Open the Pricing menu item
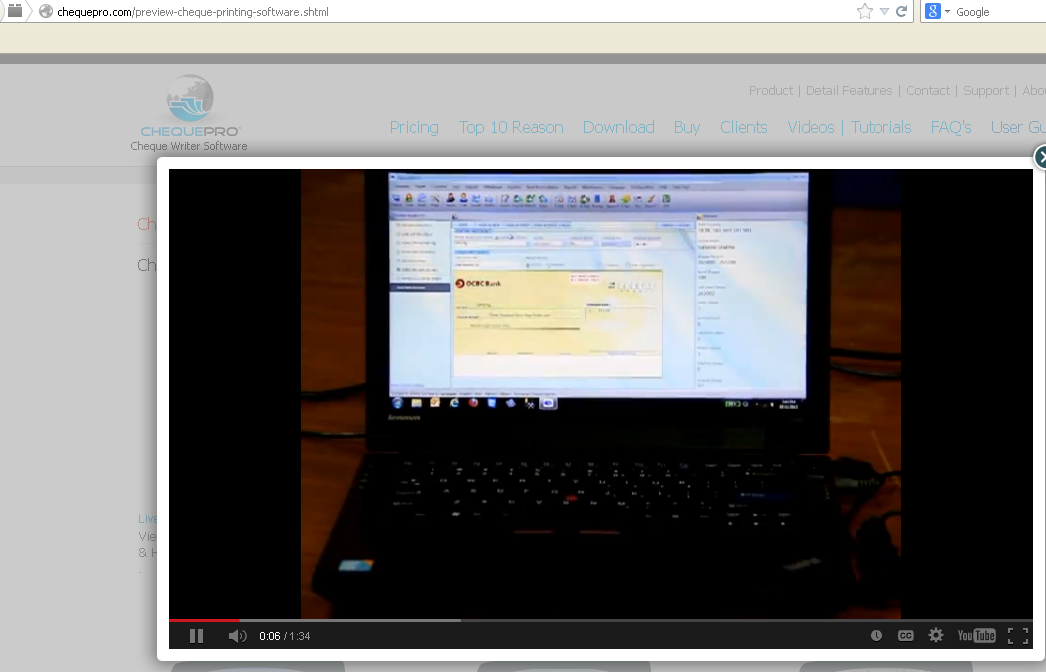1046x672 pixels. coord(414,127)
